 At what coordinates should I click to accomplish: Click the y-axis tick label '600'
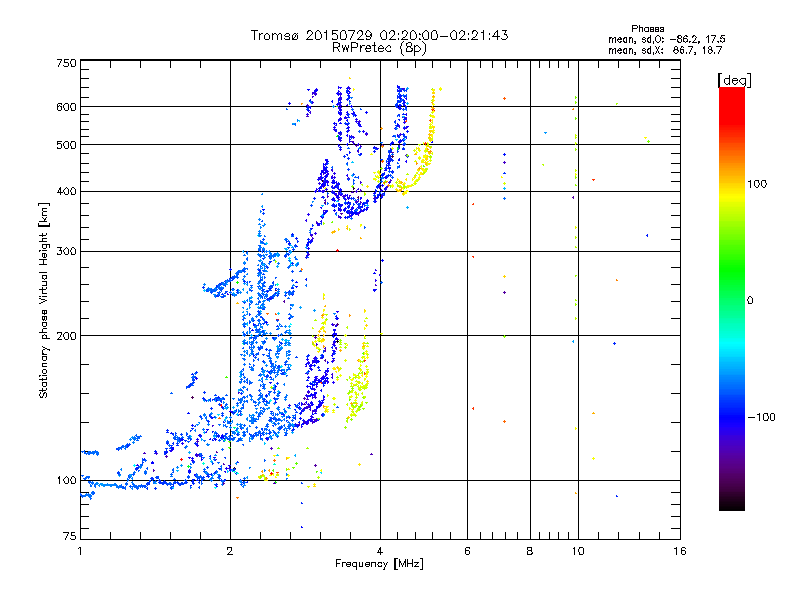(x=66, y=107)
